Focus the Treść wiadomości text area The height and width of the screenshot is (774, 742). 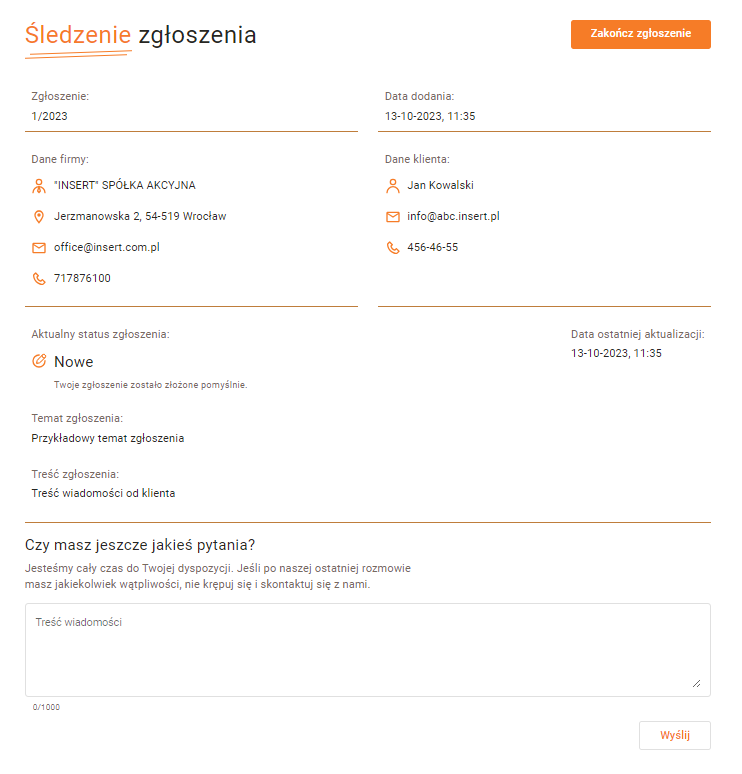pos(367,650)
